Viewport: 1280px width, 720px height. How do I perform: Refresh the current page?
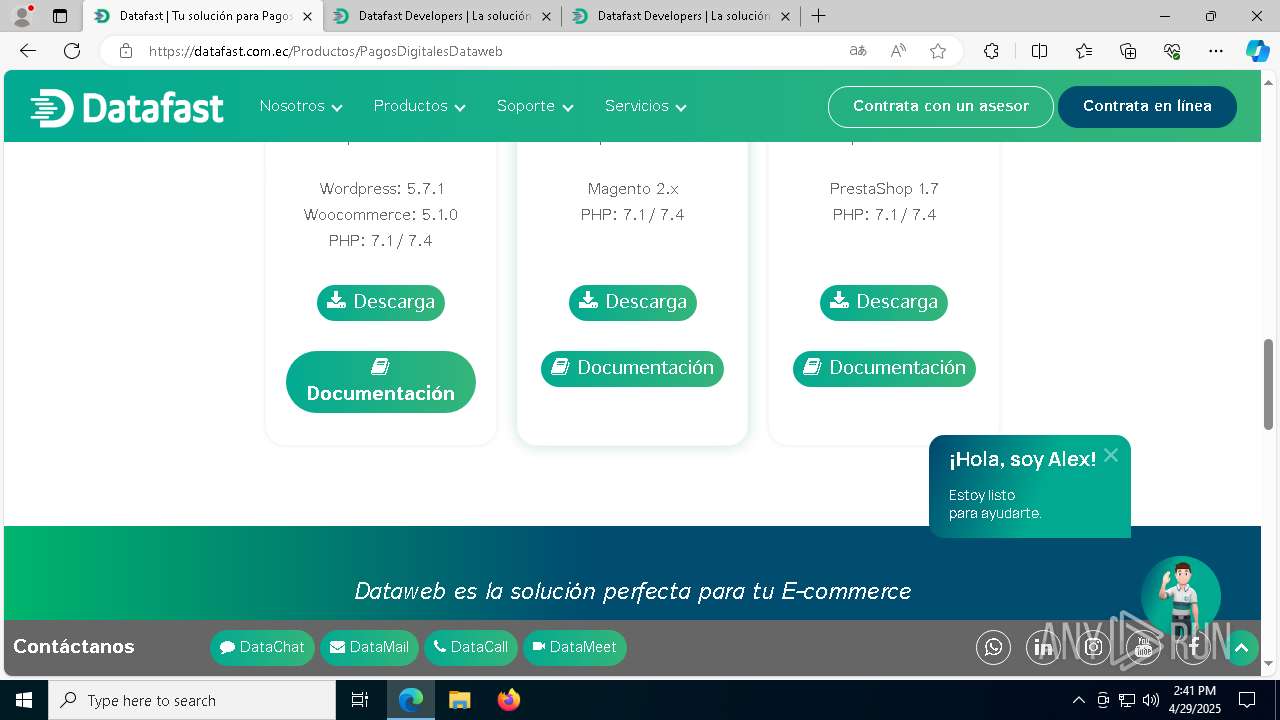coord(72,51)
